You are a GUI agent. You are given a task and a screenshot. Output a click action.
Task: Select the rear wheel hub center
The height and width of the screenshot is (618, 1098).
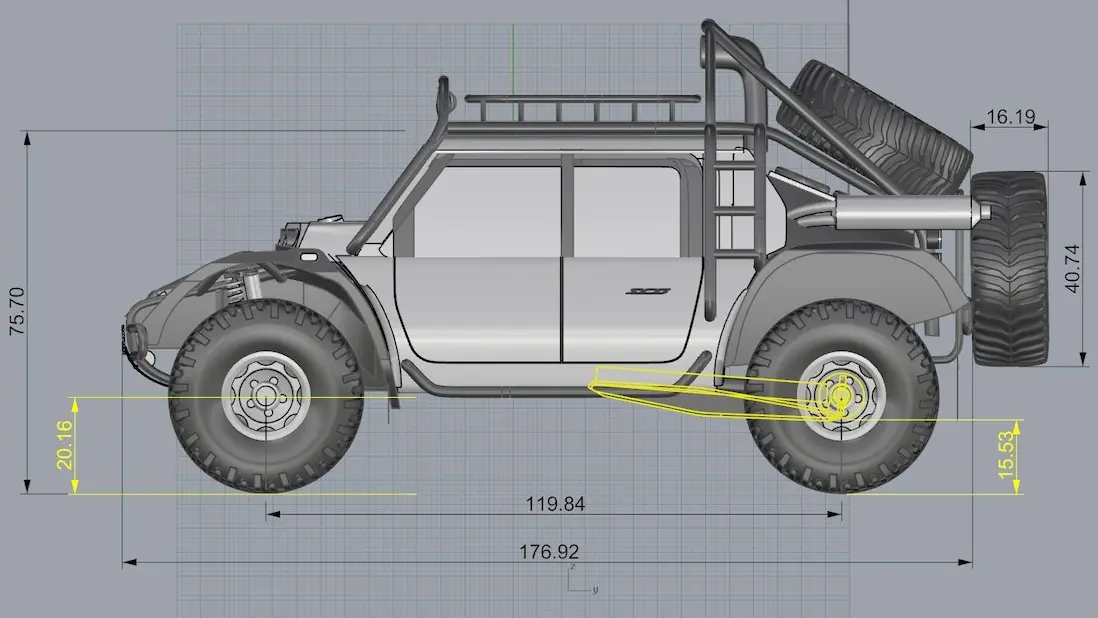tap(840, 396)
